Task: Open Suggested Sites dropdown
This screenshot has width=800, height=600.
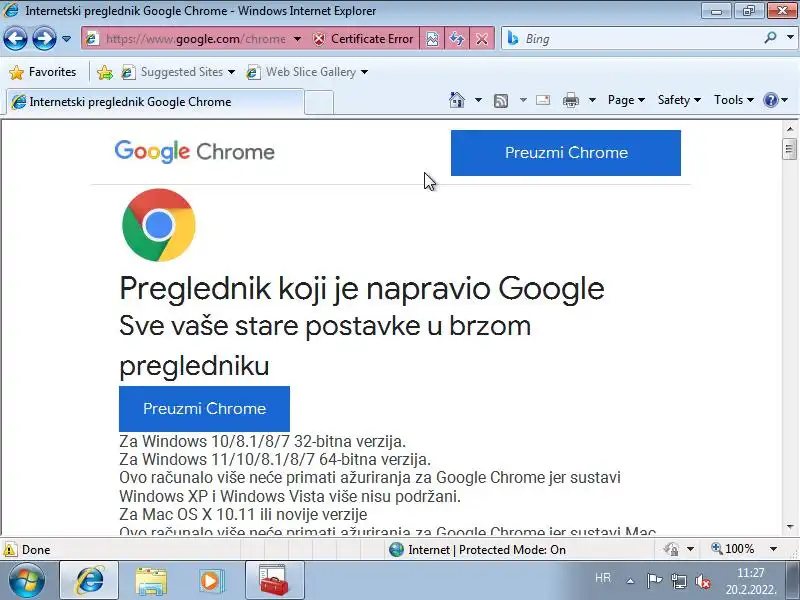Action: (x=178, y=72)
